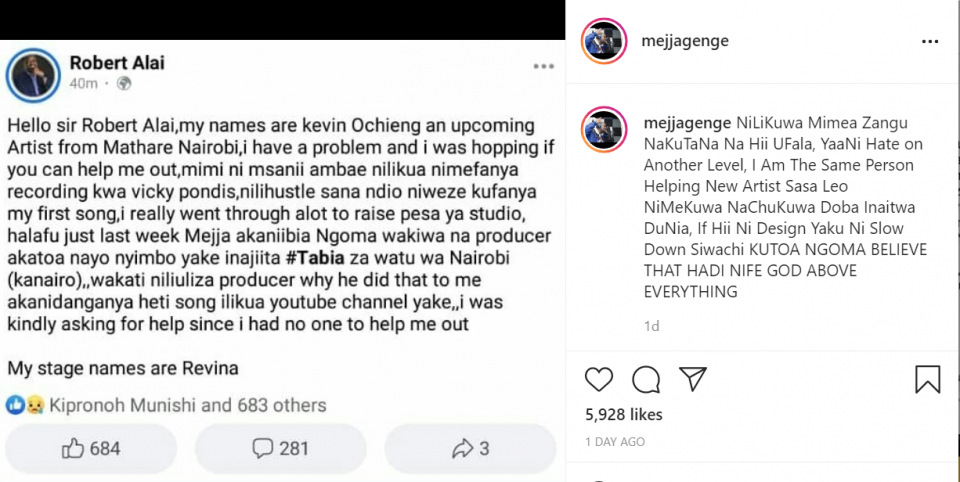Share the Instagram post with paper plane icon
The height and width of the screenshot is (482, 960).
(693, 379)
